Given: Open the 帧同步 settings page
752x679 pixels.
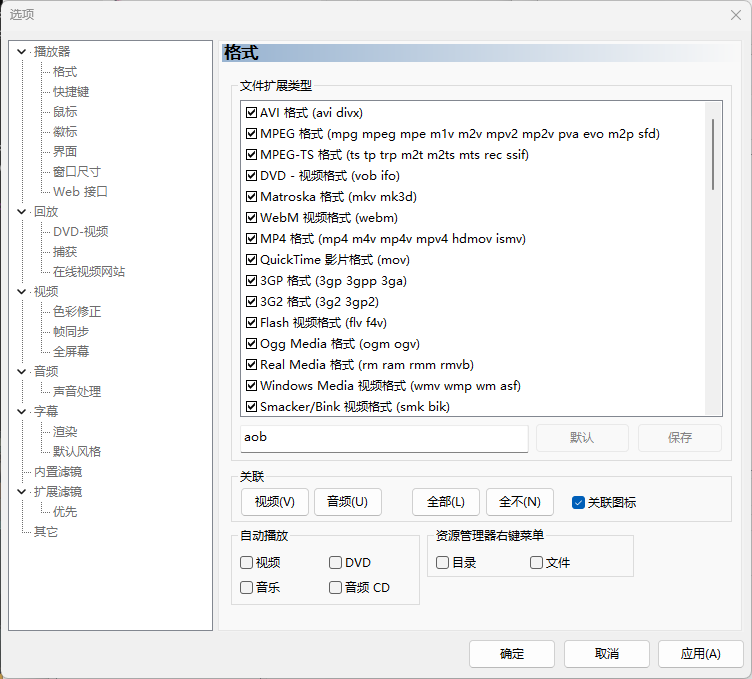Looking at the screenshot, I should point(71,332).
